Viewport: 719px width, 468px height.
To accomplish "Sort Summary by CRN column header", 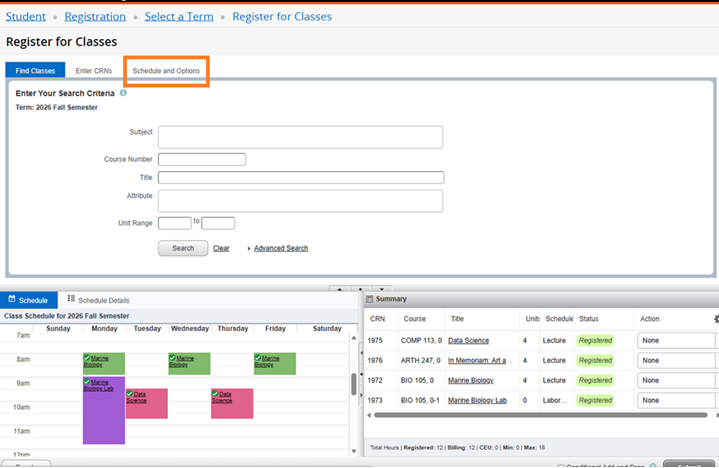I will (377, 319).
